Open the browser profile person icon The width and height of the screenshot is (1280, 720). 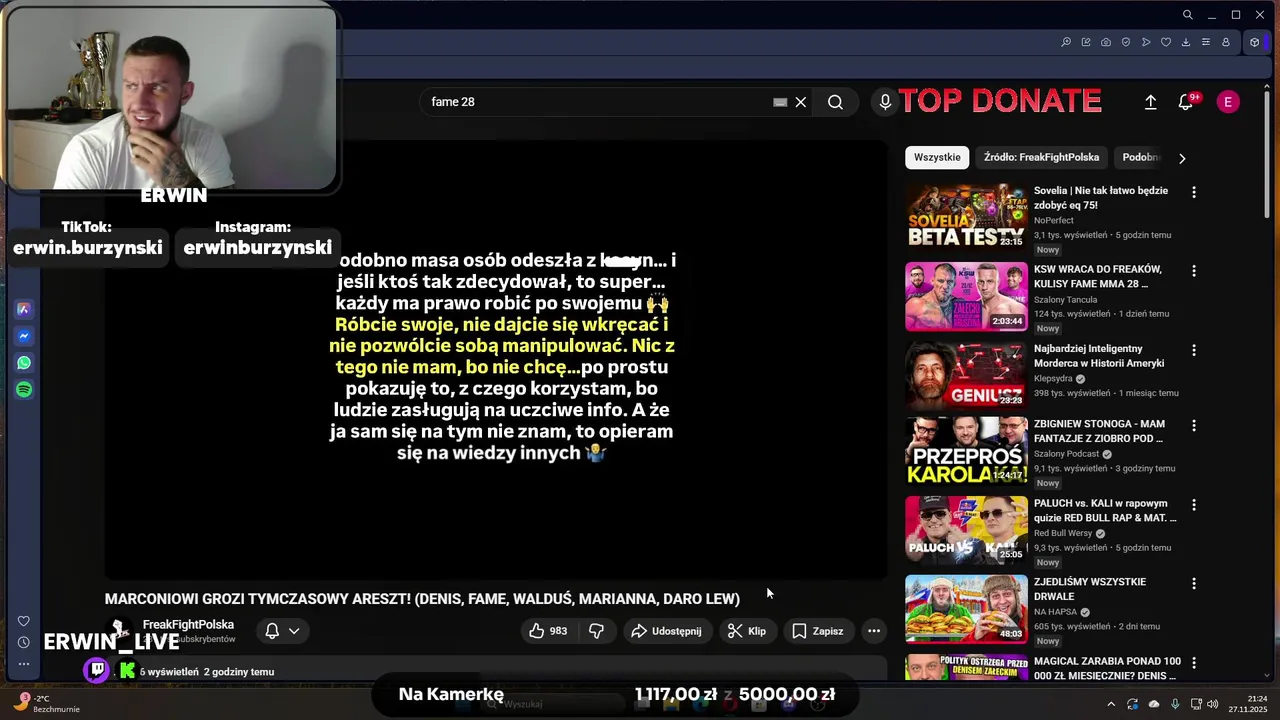(1226, 42)
